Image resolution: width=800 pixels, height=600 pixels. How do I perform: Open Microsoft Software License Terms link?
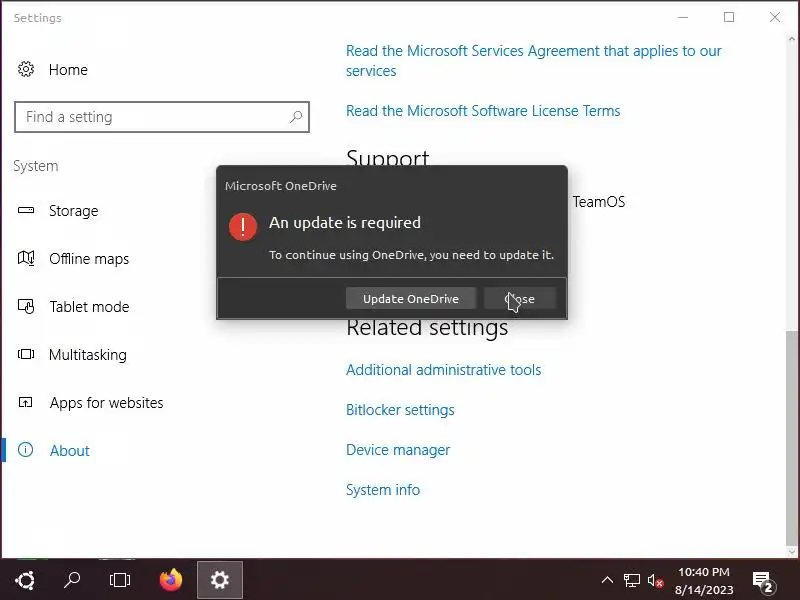coord(483,111)
